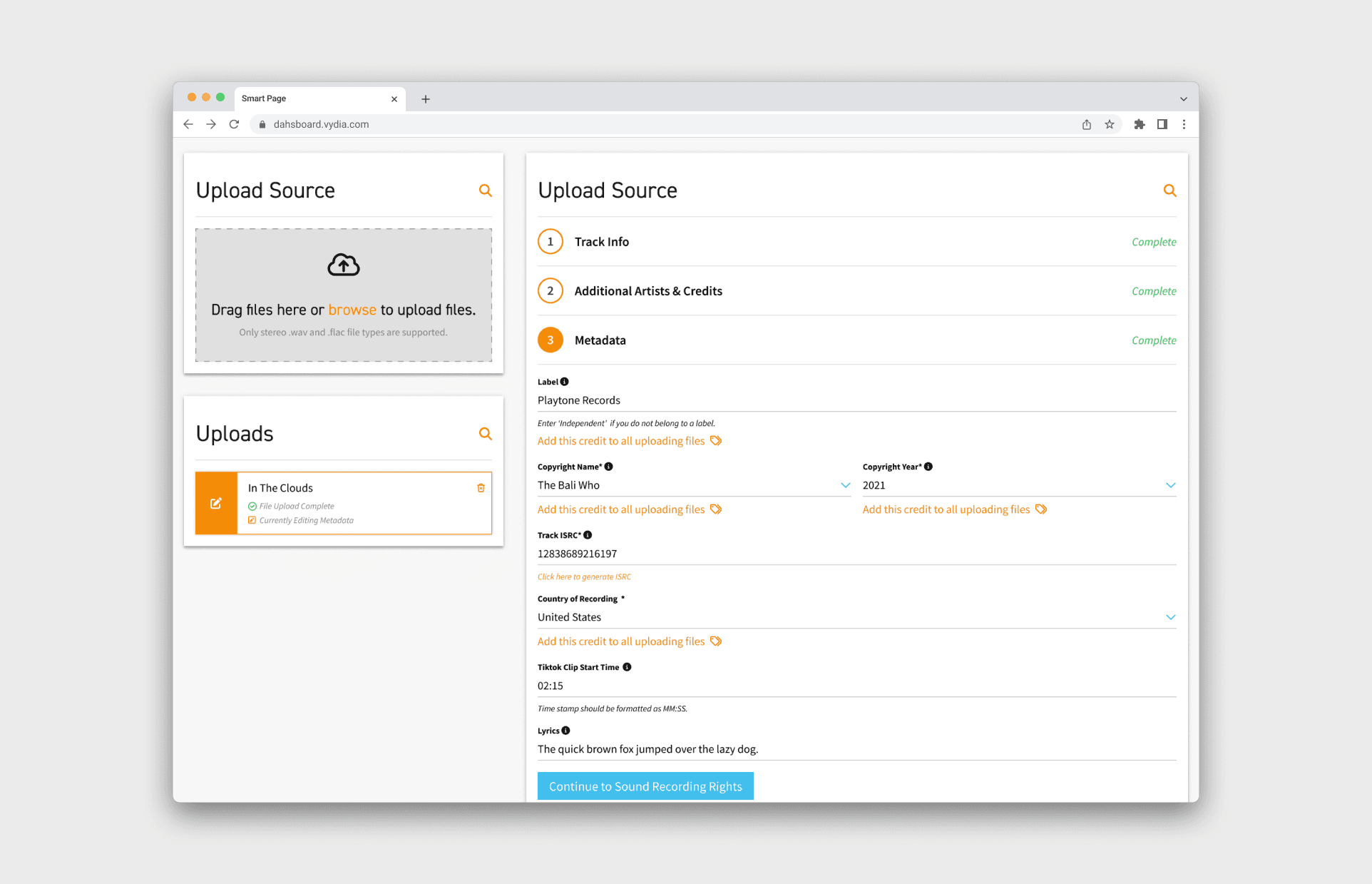
Task: Open the browser Extensions puzzle icon
Action: [1139, 124]
